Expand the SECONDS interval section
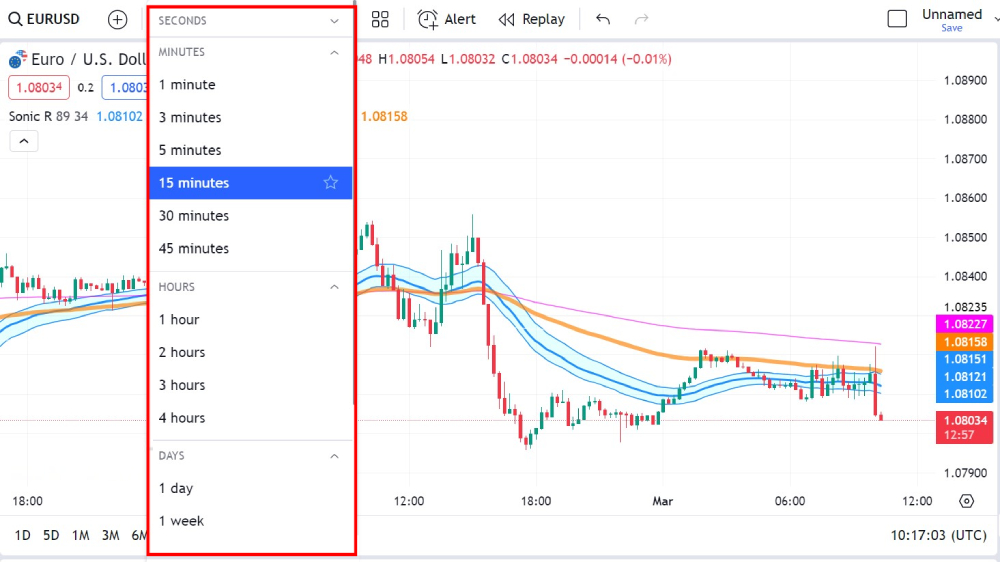Screen dimensions: 1000x562 [334, 21]
